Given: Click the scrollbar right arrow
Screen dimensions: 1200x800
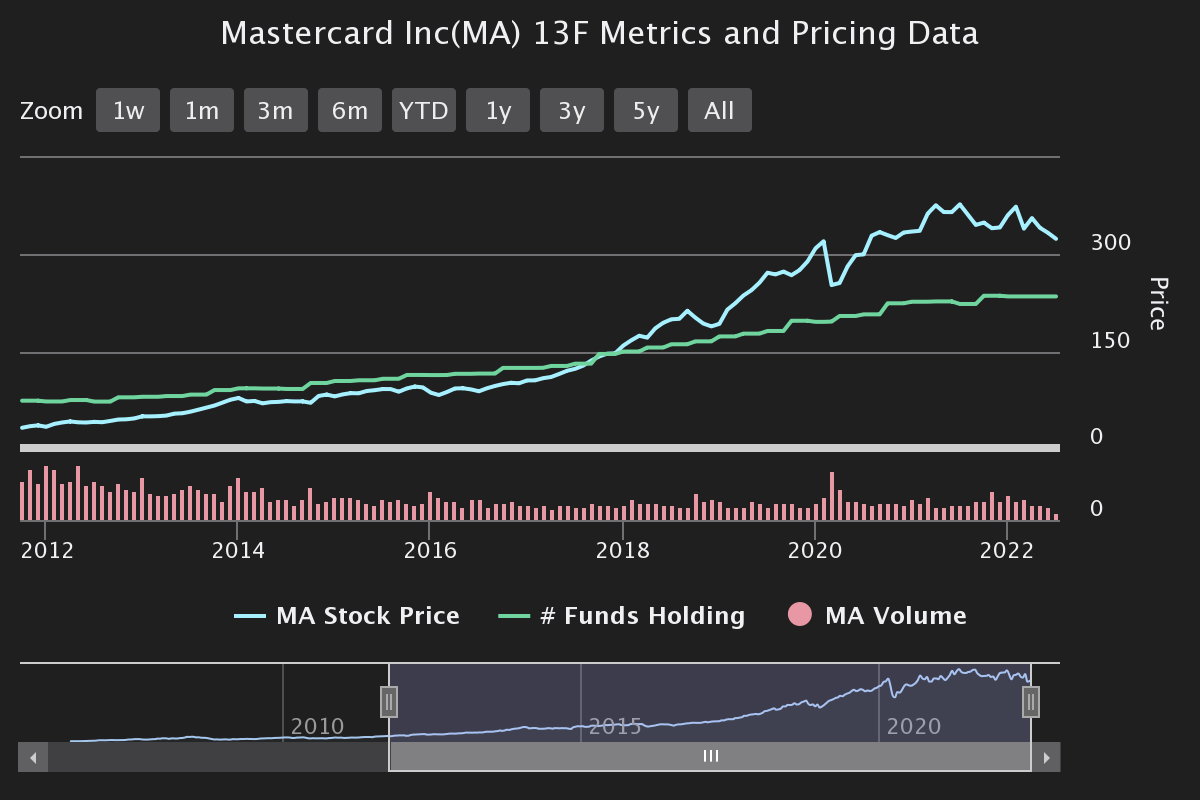Looking at the screenshot, I should pos(1046,757).
